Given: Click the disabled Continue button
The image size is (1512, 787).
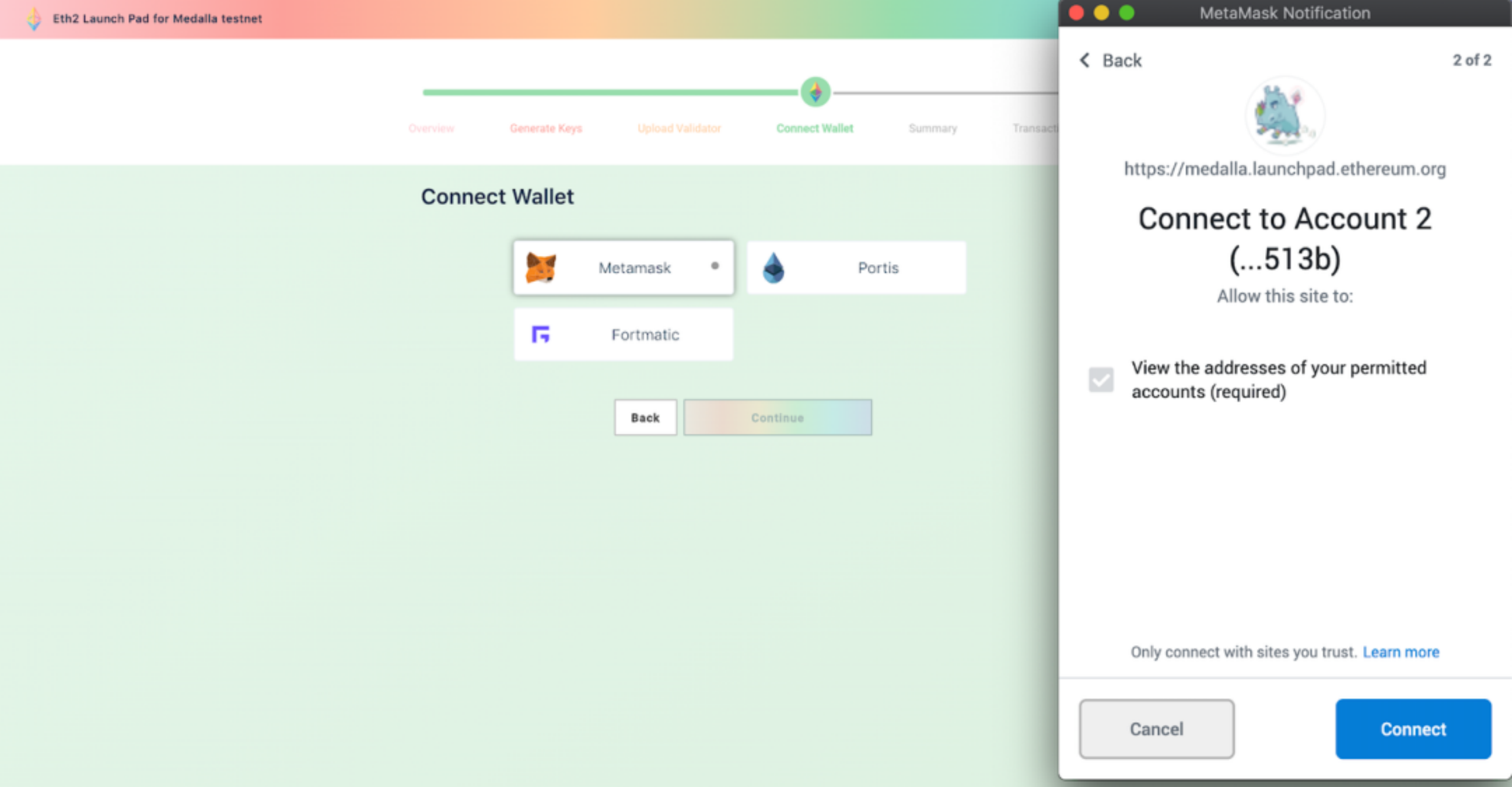Looking at the screenshot, I should (x=777, y=418).
